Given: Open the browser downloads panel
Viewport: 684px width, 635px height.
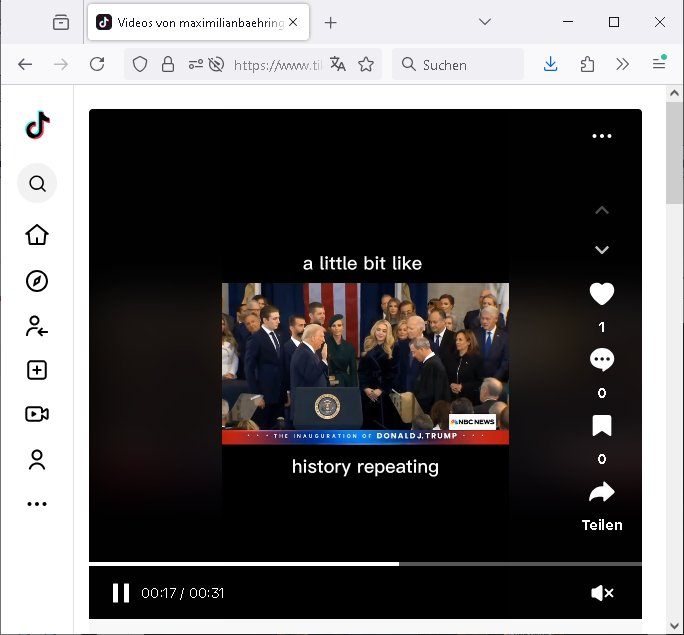Looking at the screenshot, I should pyautogui.click(x=551, y=65).
